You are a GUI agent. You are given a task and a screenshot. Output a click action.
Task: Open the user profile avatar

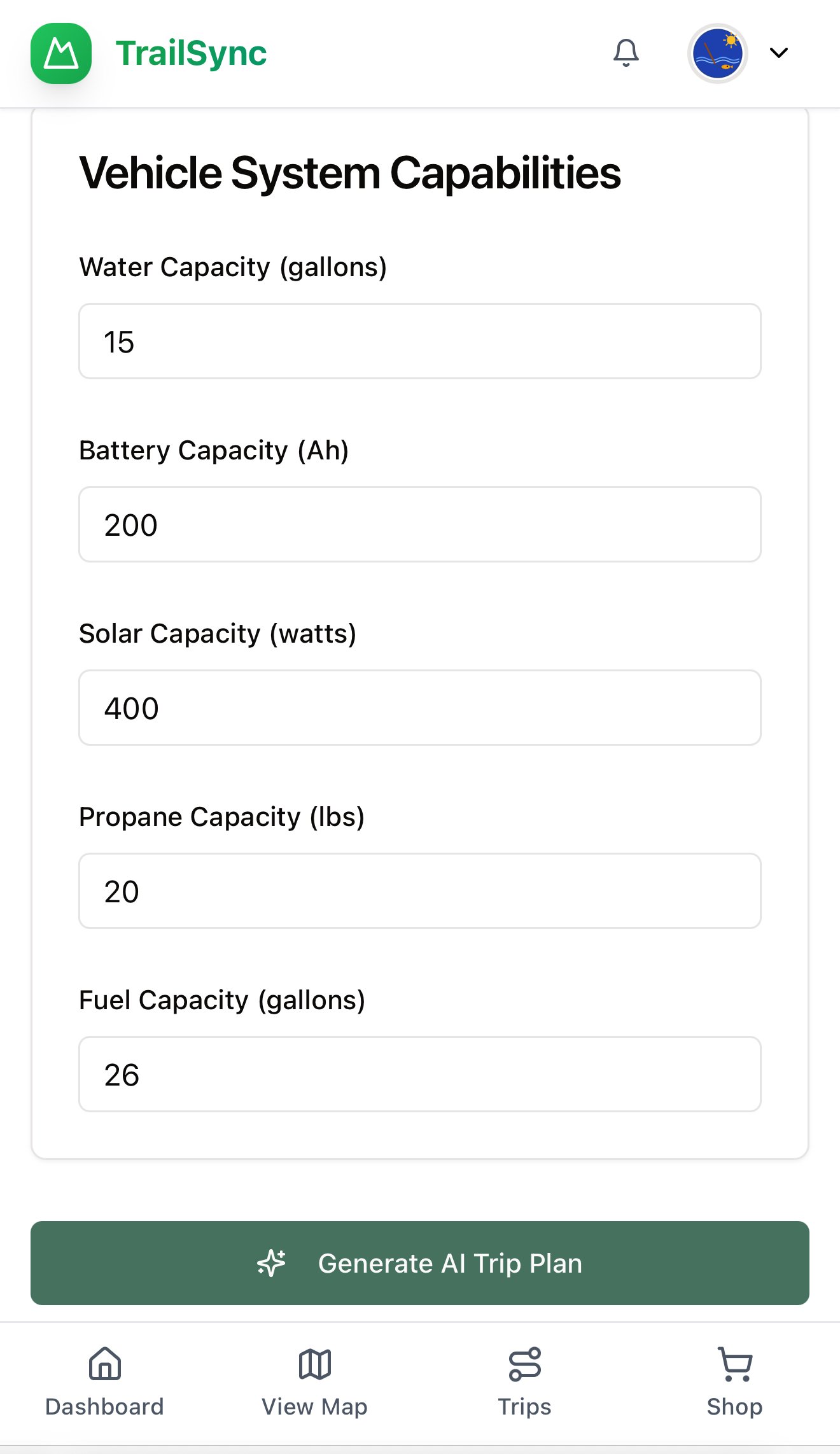point(717,53)
